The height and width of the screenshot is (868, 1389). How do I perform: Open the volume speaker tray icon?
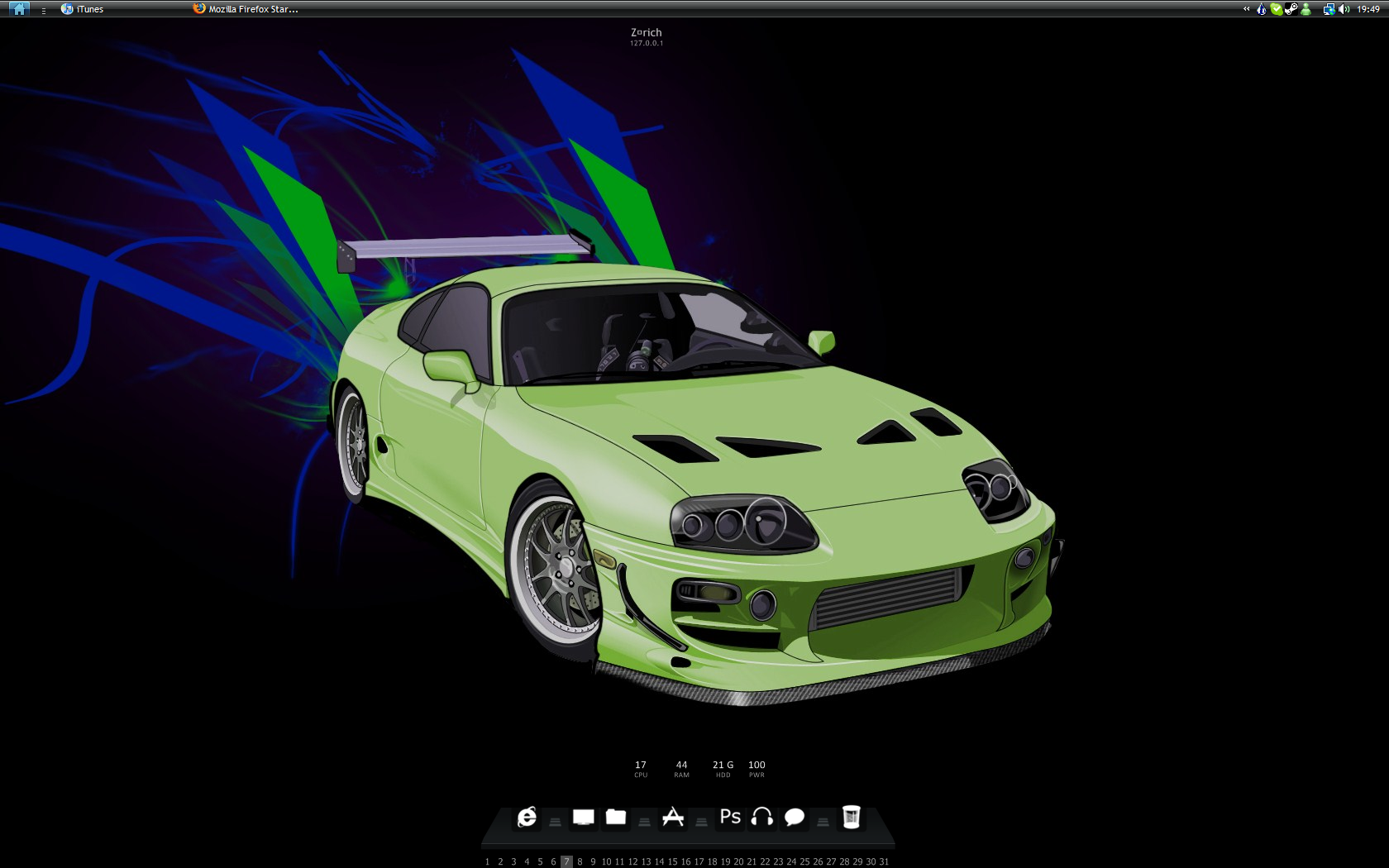point(1344,9)
